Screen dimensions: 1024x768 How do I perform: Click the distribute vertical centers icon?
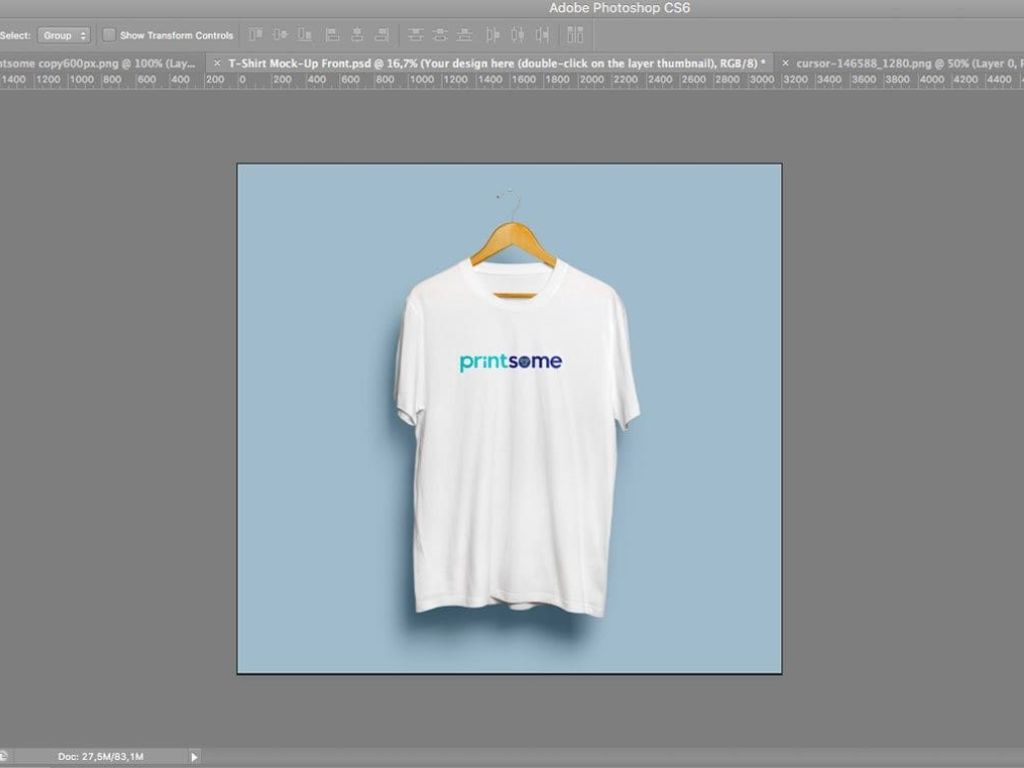click(440, 35)
